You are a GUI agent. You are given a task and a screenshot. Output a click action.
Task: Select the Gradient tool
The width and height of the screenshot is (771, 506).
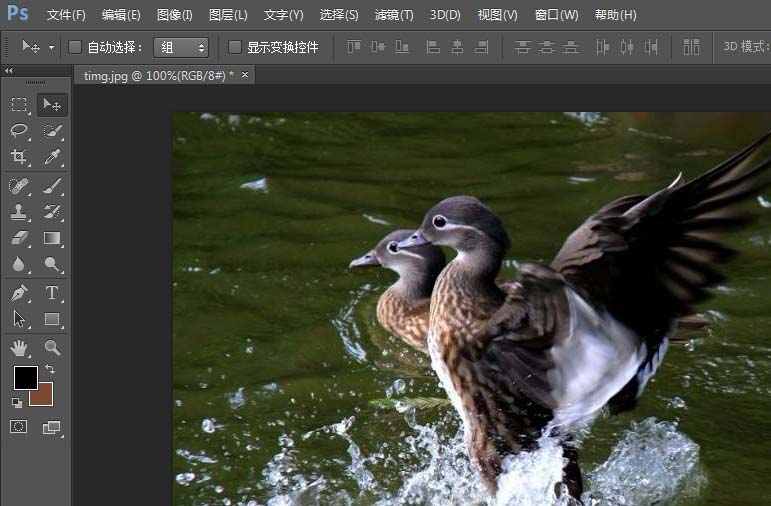52,238
